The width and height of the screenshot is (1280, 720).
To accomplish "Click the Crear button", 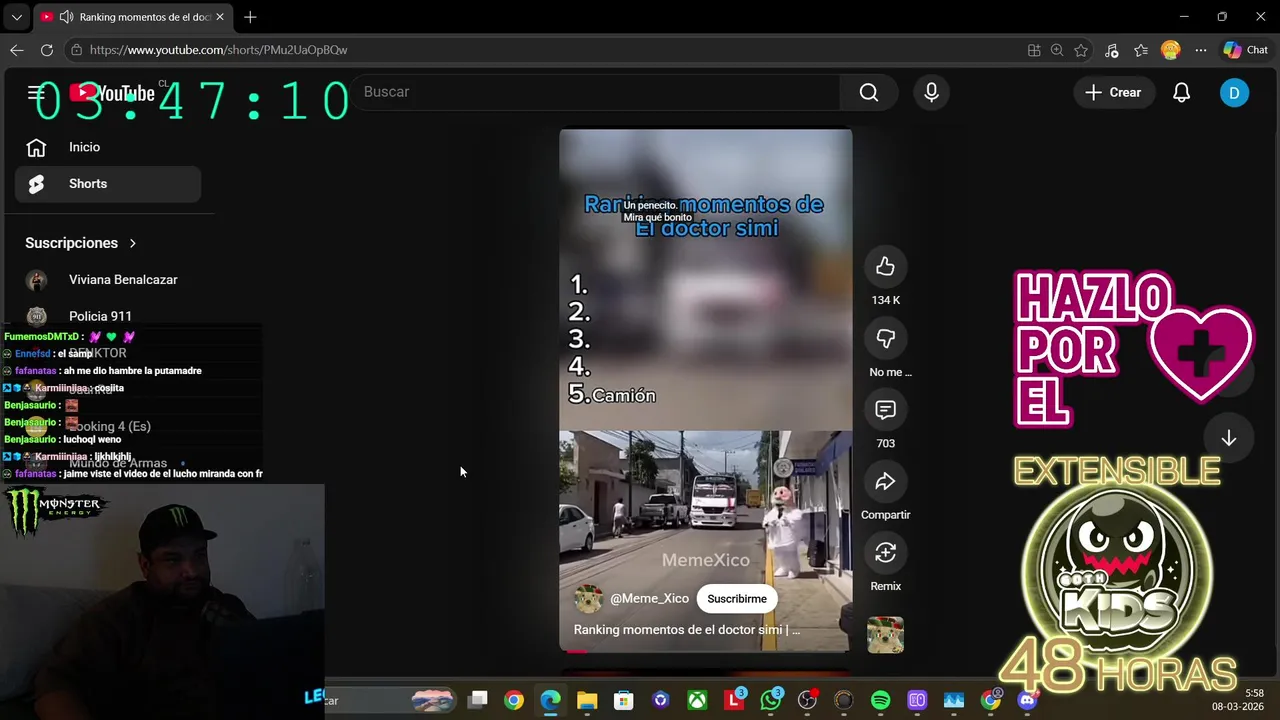I will [1114, 92].
